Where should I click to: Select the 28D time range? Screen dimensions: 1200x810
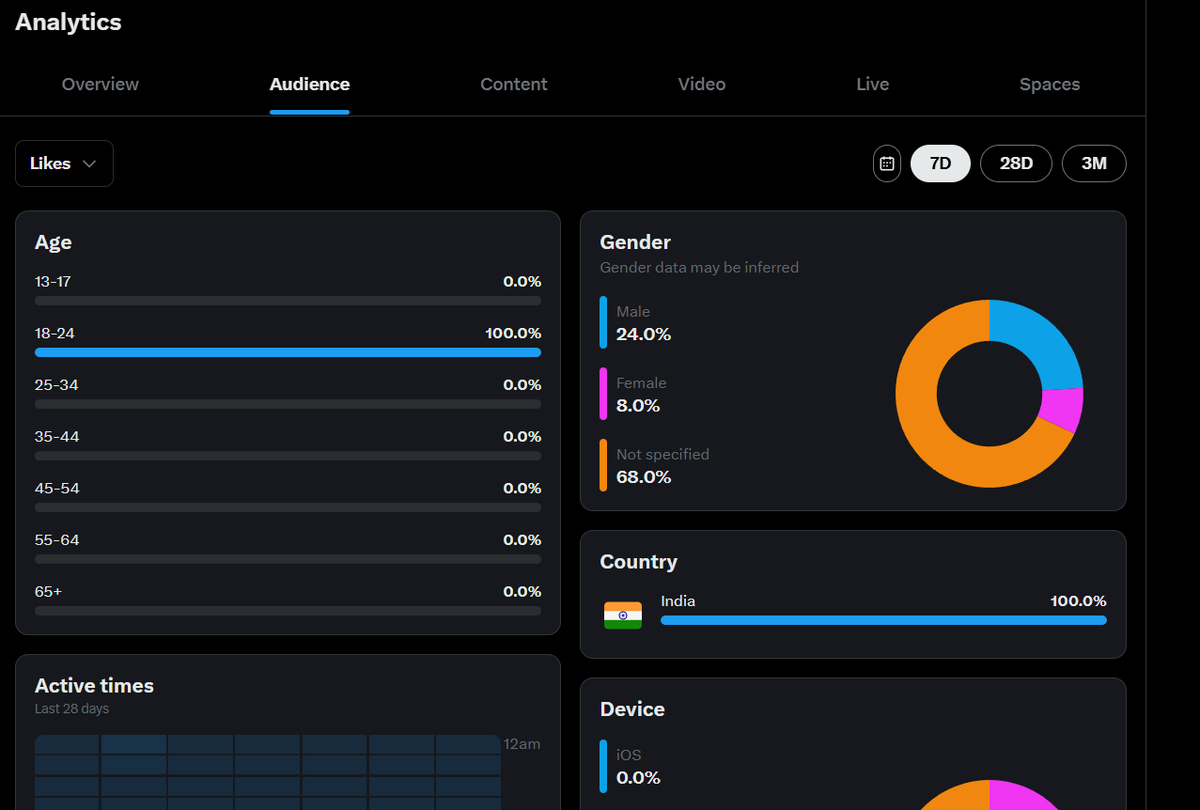(x=1016, y=163)
